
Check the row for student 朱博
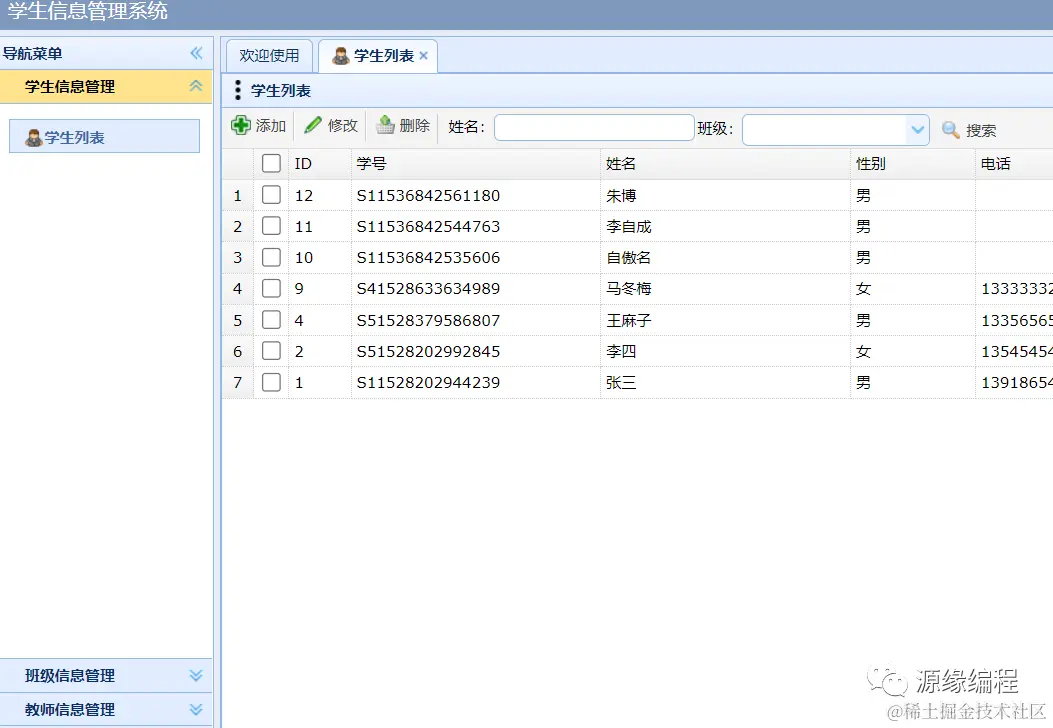(271, 195)
